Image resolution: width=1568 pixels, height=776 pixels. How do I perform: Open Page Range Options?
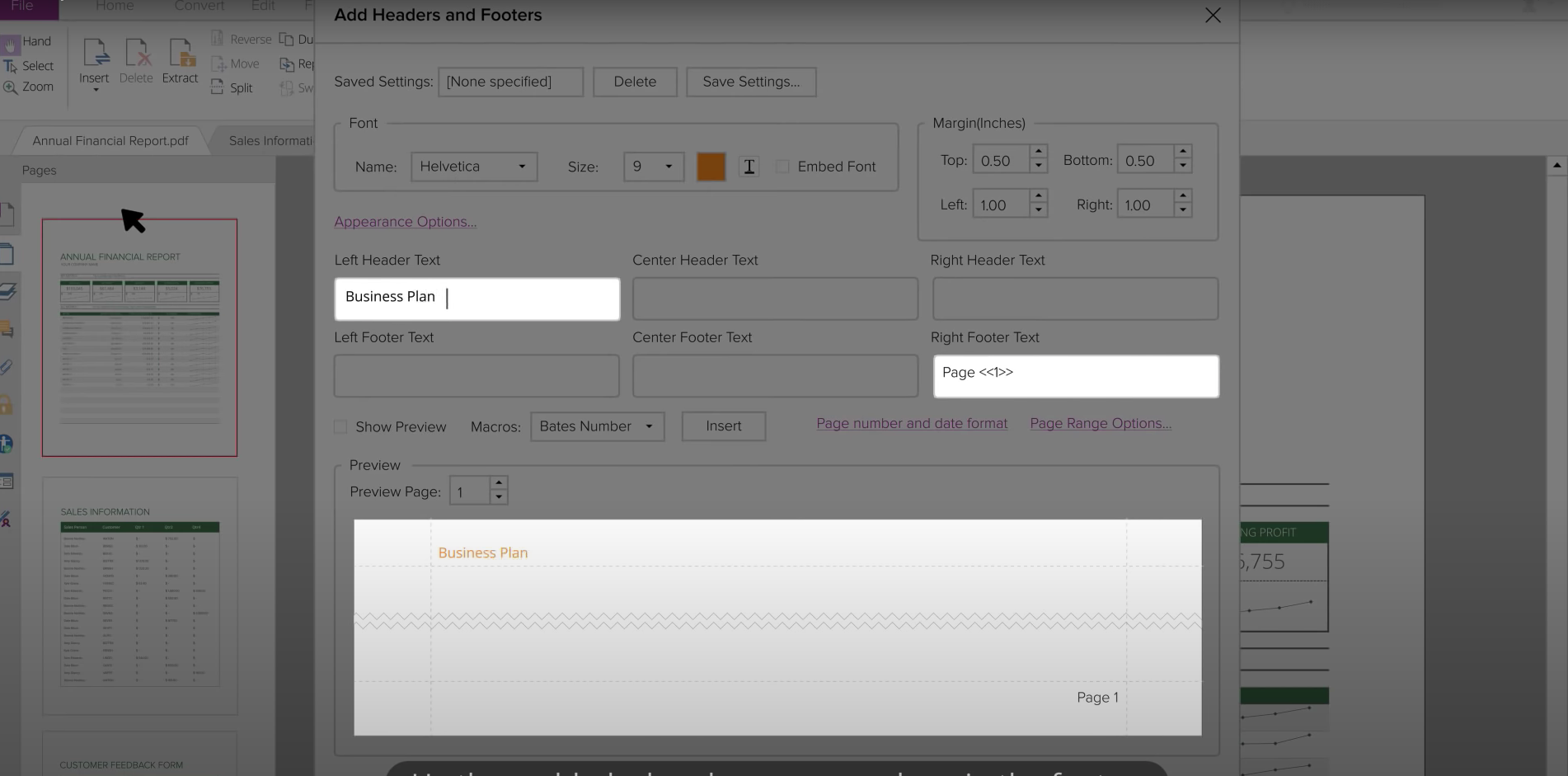pyautogui.click(x=1100, y=423)
